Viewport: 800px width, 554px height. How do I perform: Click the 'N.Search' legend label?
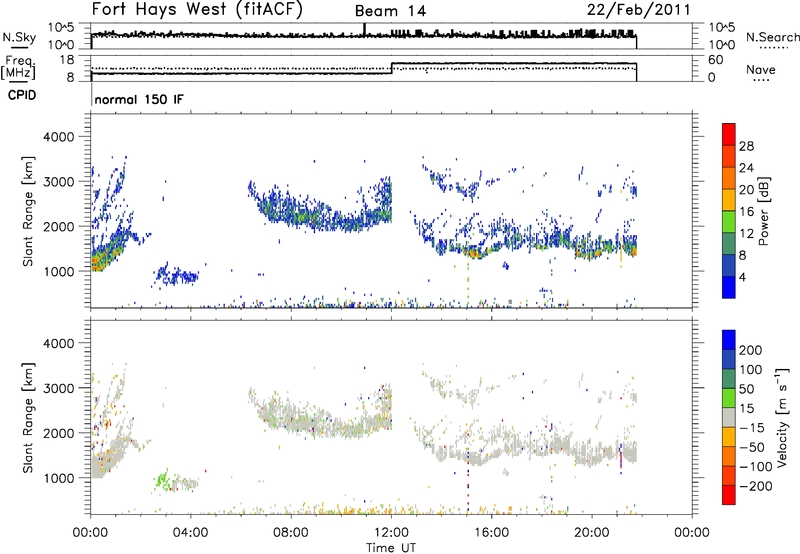coord(772,37)
